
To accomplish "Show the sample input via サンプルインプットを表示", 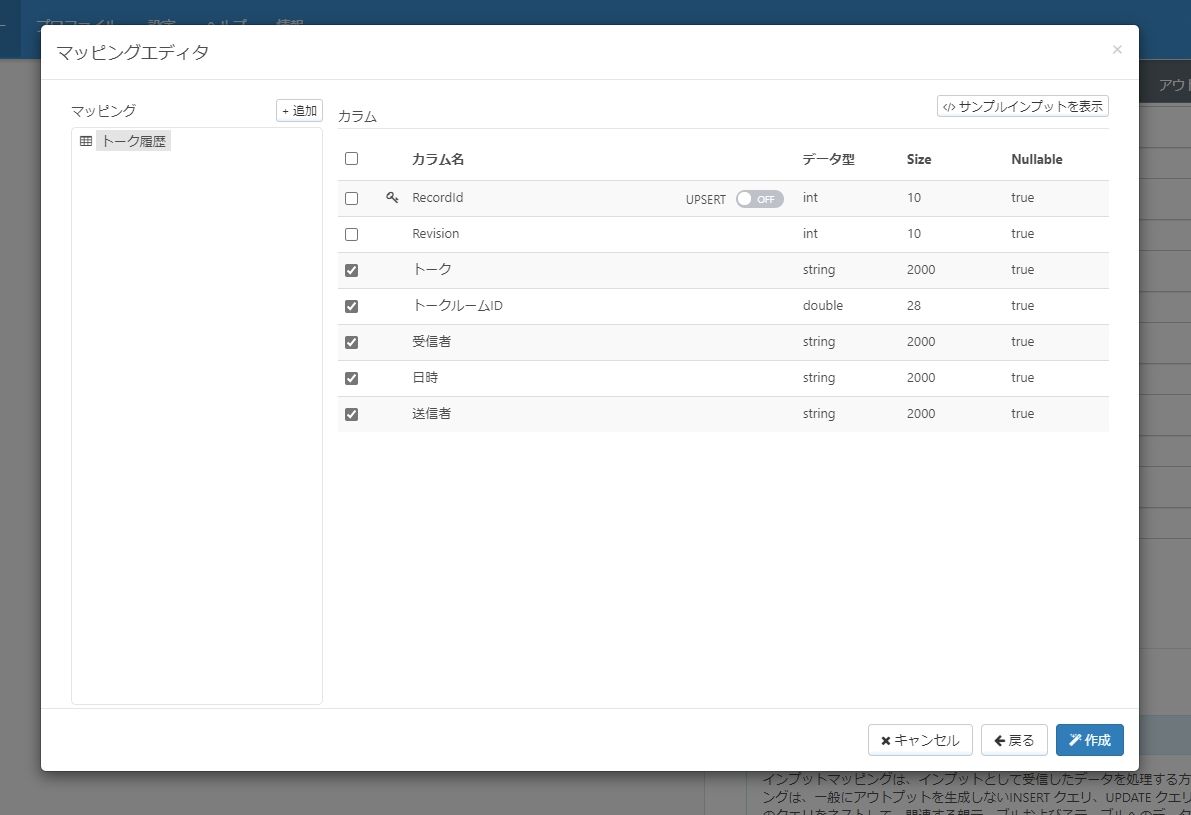I will 1022,105.
